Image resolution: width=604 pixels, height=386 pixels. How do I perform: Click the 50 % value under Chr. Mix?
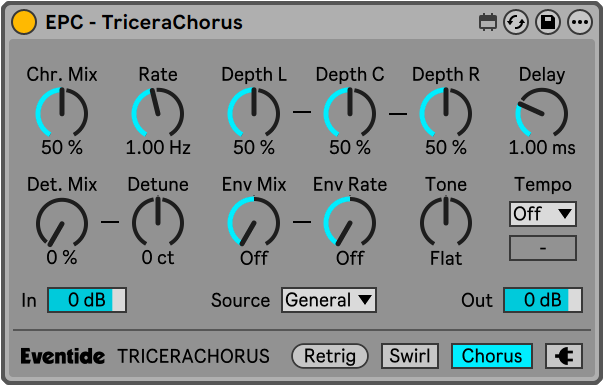(x=62, y=148)
